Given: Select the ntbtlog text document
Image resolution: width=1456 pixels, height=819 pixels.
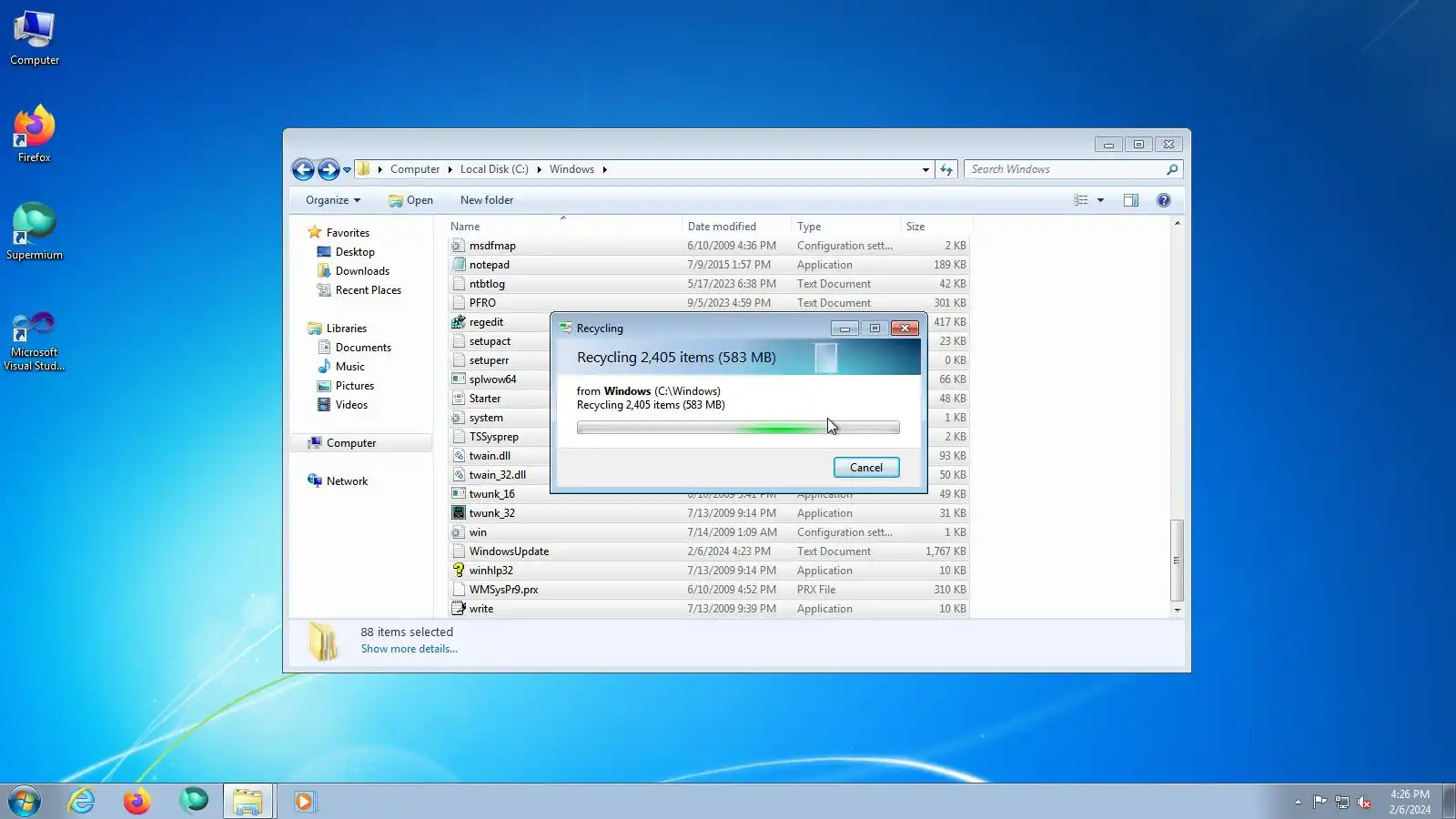Looking at the screenshot, I should 709,284.
